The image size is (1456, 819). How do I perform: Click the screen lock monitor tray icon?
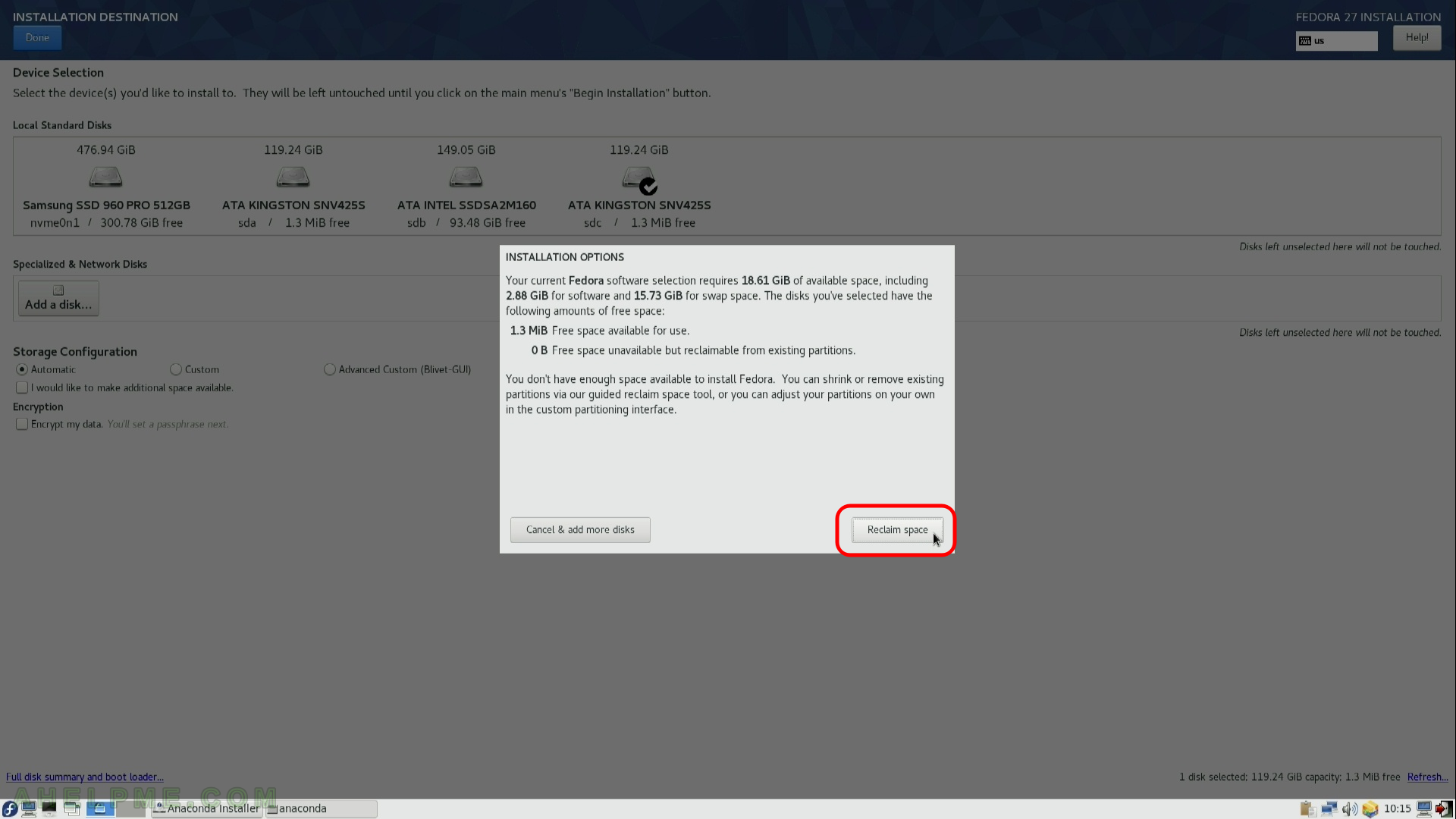tap(1424, 809)
